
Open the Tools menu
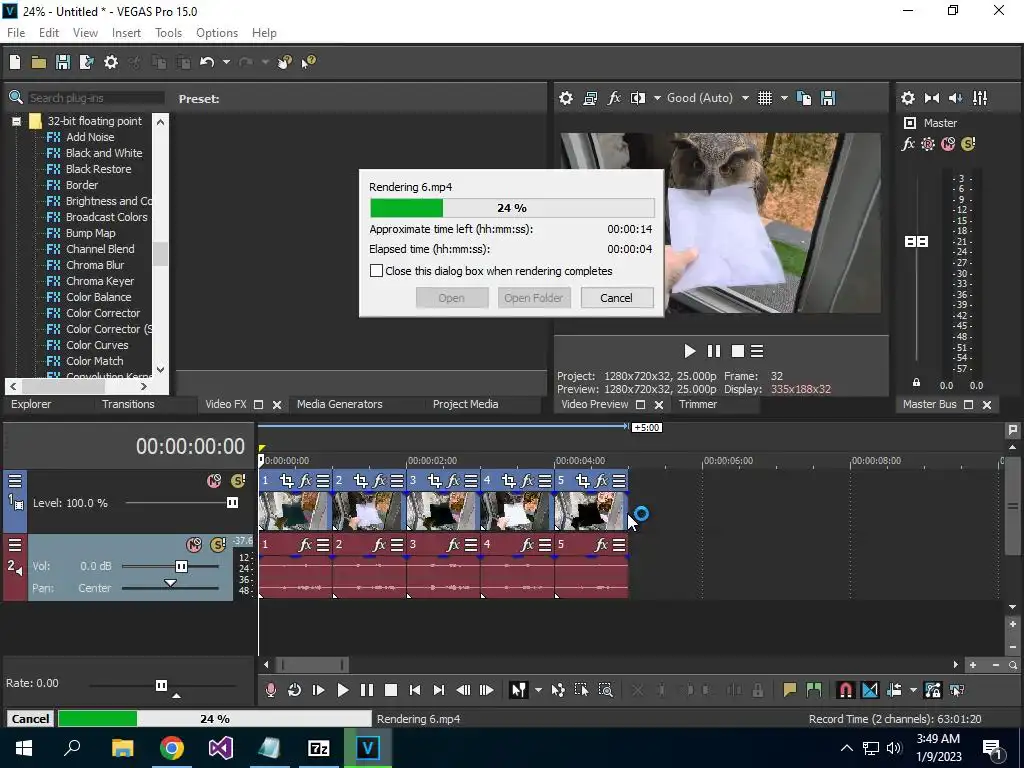pos(168,33)
